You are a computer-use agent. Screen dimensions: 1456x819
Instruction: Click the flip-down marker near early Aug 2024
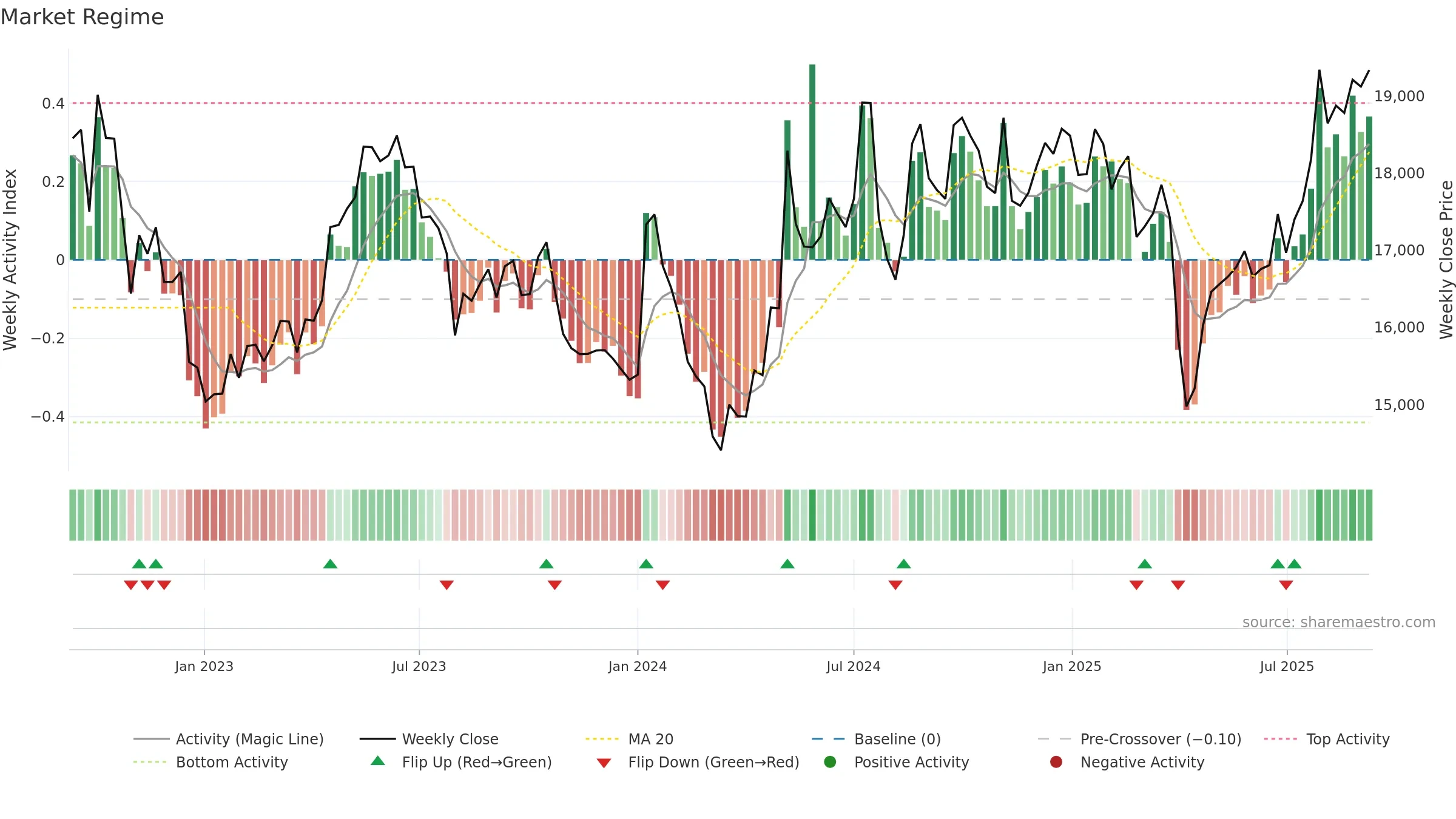(x=895, y=585)
